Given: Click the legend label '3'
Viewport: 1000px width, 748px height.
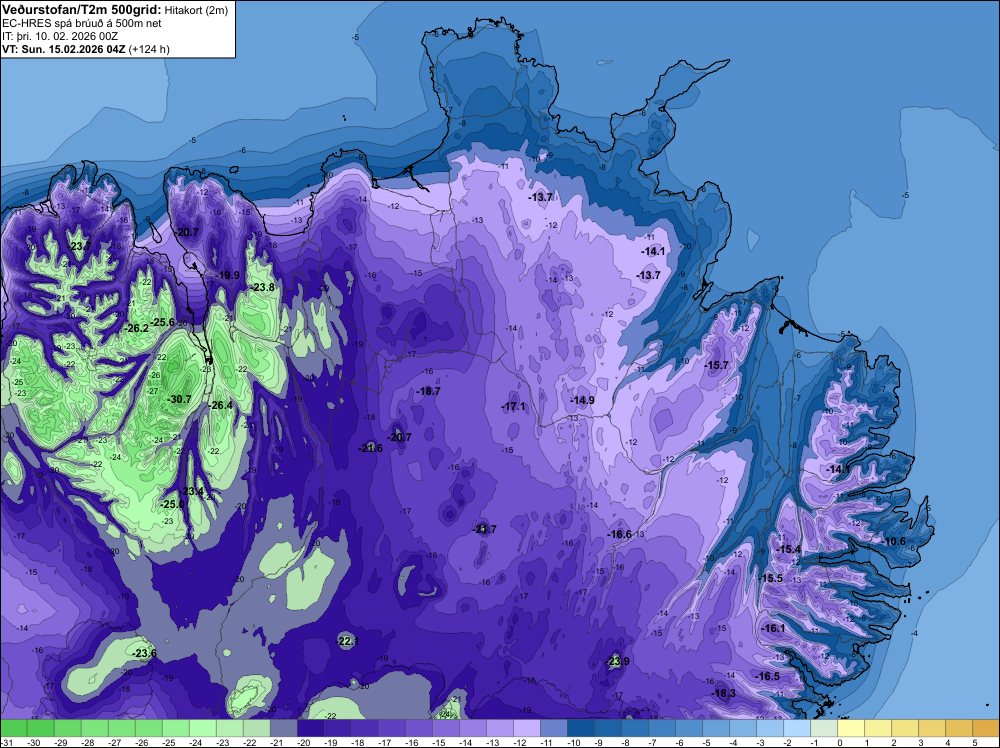Looking at the screenshot, I should pos(920,743).
